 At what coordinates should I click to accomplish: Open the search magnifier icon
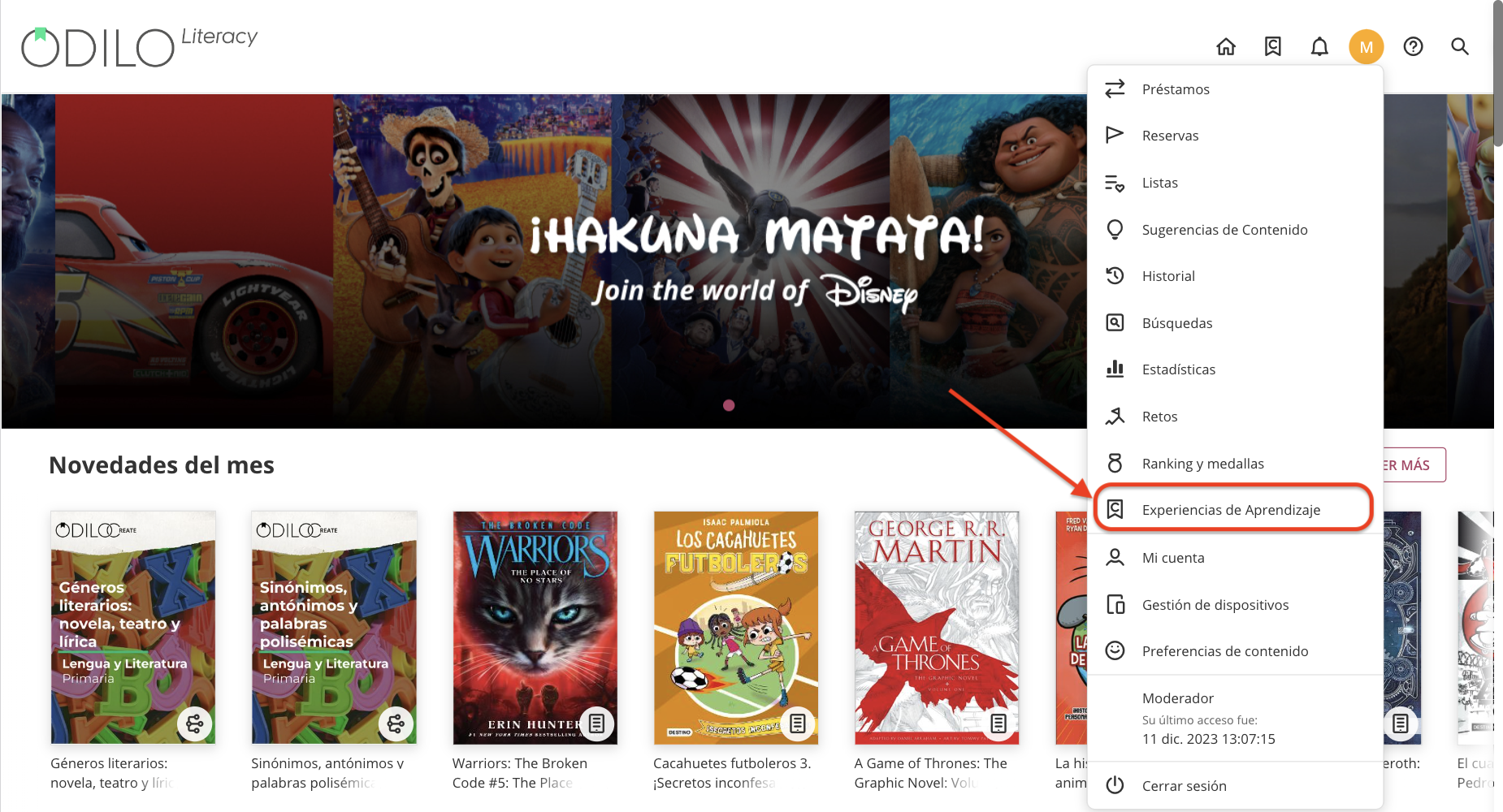1460,47
